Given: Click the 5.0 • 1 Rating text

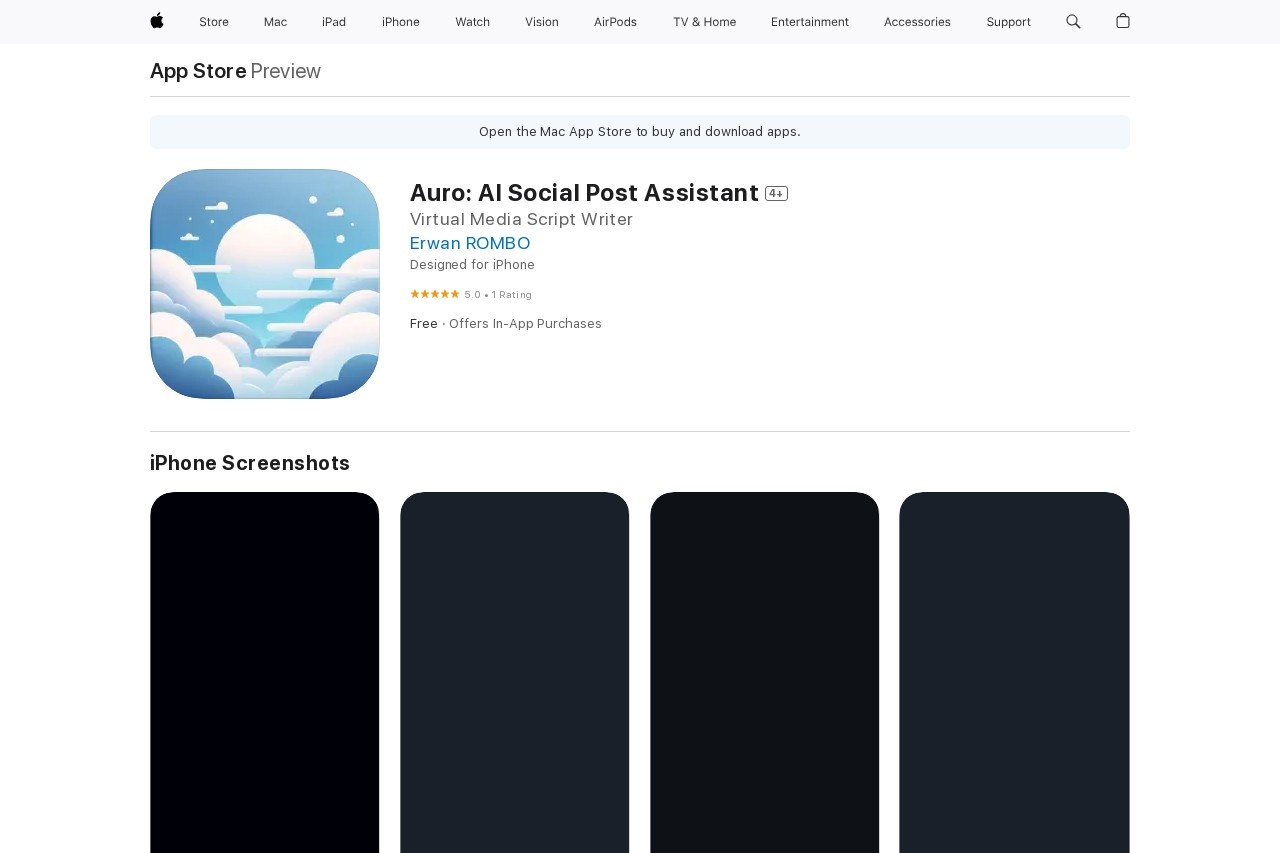Looking at the screenshot, I should point(498,295).
